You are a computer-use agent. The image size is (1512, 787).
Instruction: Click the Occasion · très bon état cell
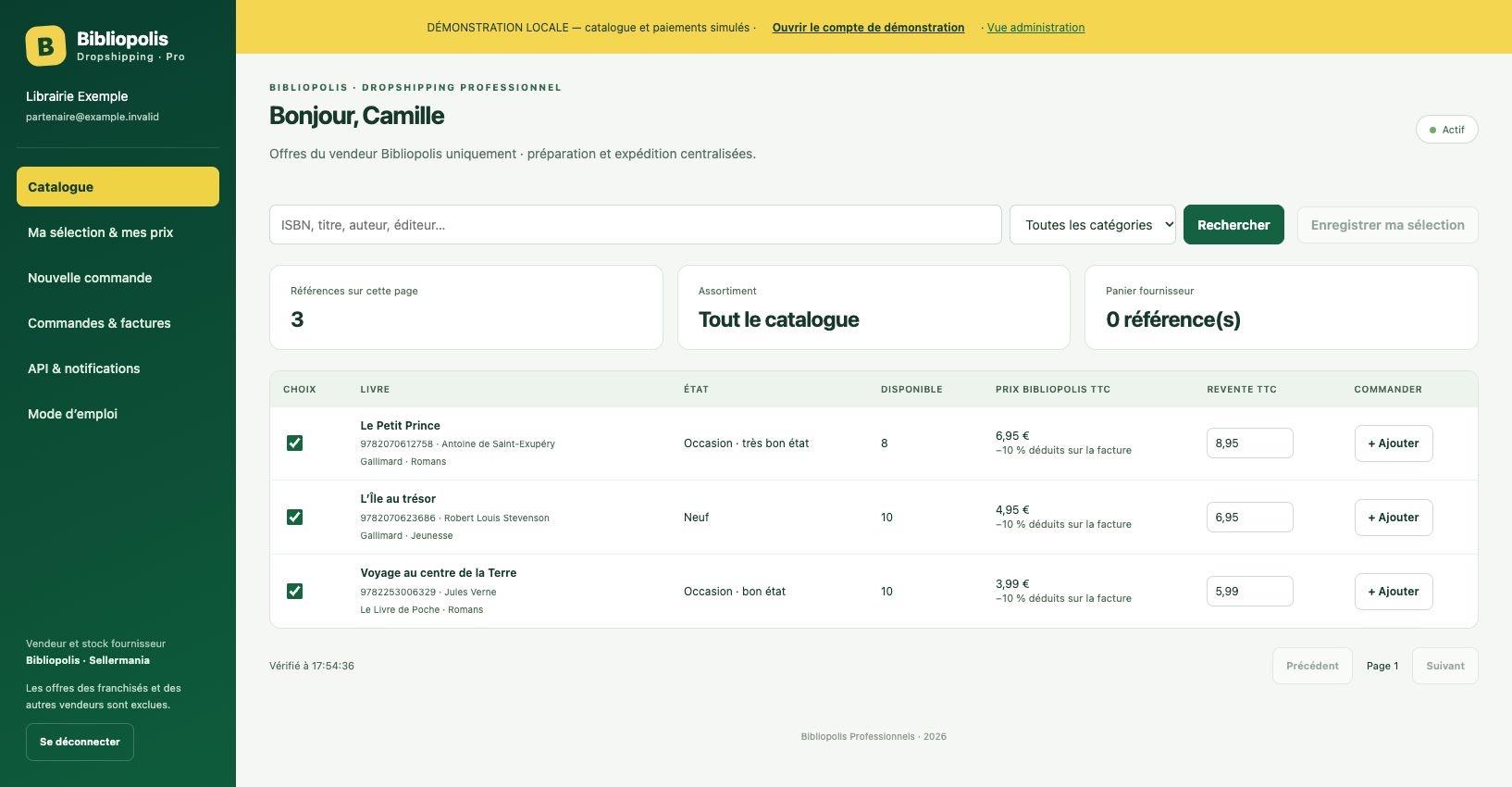pyautogui.click(x=746, y=443)
